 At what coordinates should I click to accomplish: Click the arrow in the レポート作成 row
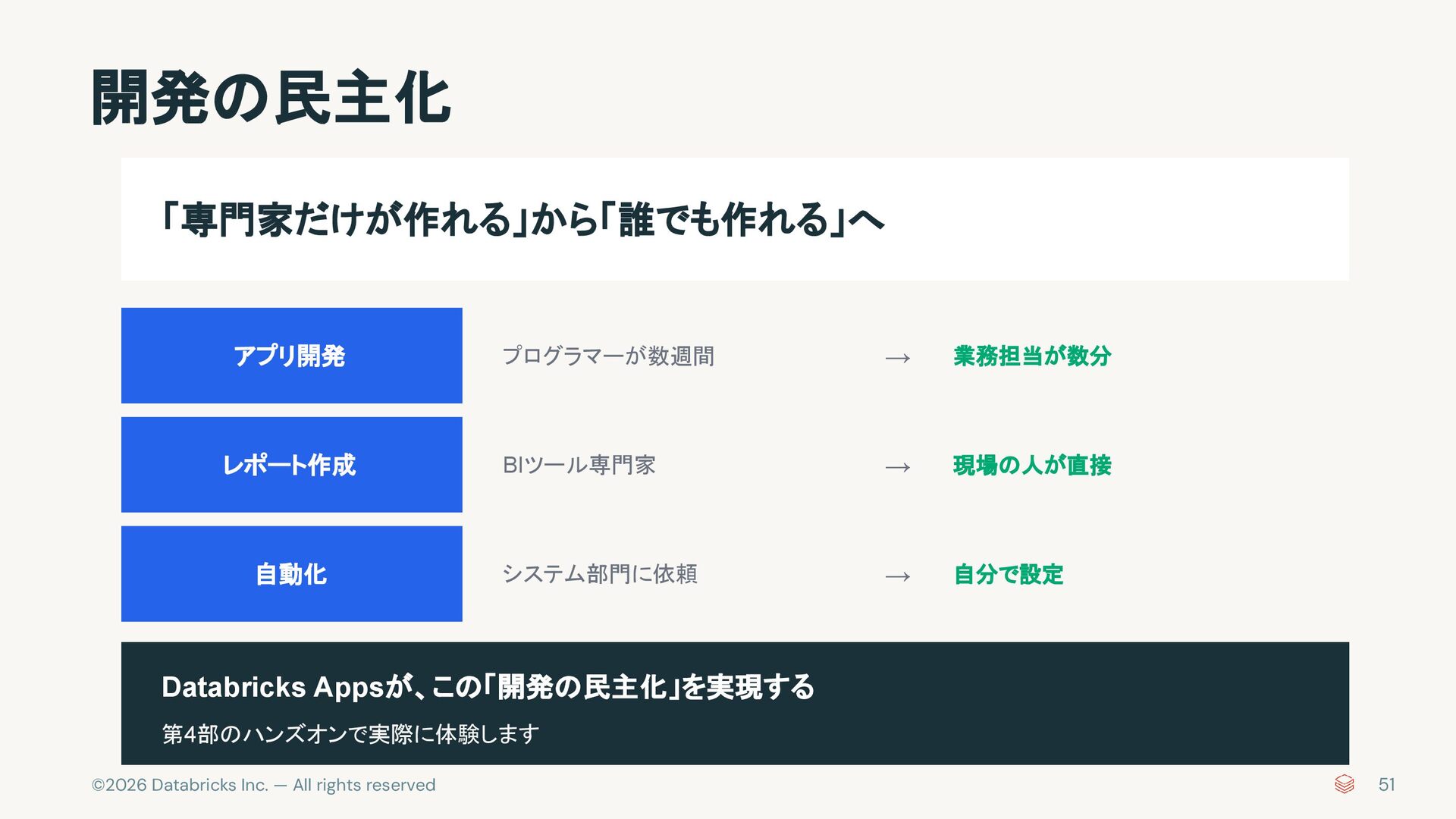pos(897,466)
